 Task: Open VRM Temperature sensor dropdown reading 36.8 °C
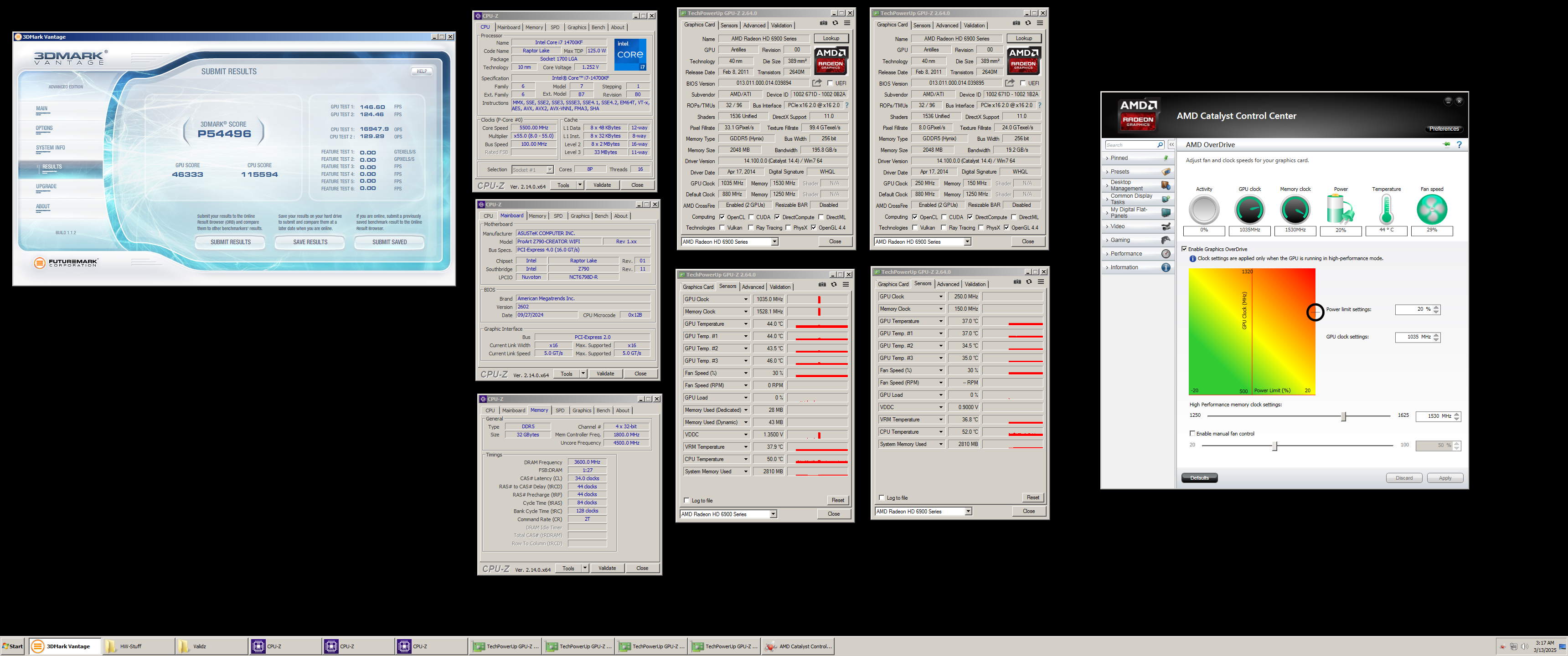pyautogui.click(x=940, y=420)
